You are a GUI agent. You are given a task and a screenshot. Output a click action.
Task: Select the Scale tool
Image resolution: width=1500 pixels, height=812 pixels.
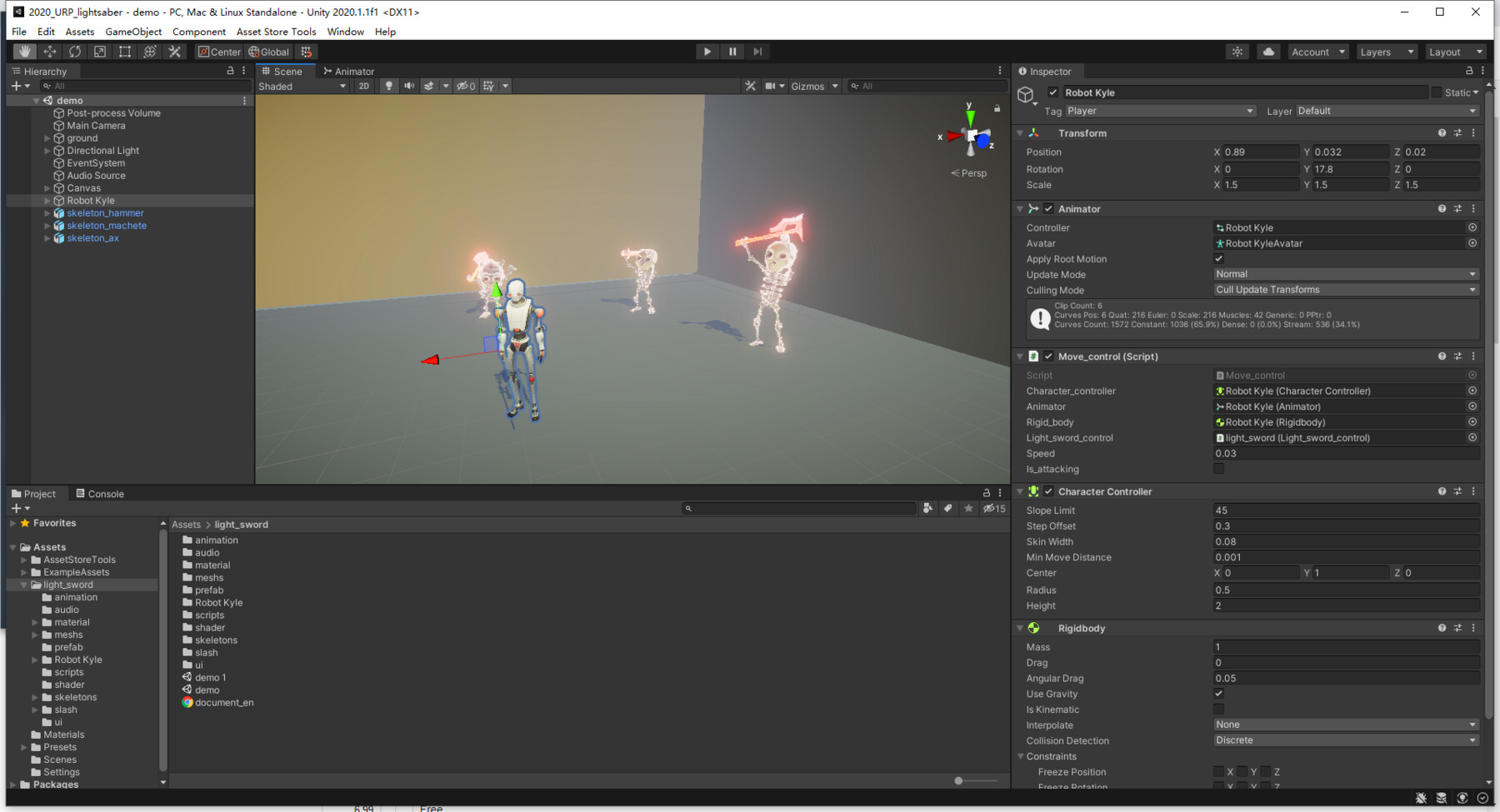coord(99,51)
